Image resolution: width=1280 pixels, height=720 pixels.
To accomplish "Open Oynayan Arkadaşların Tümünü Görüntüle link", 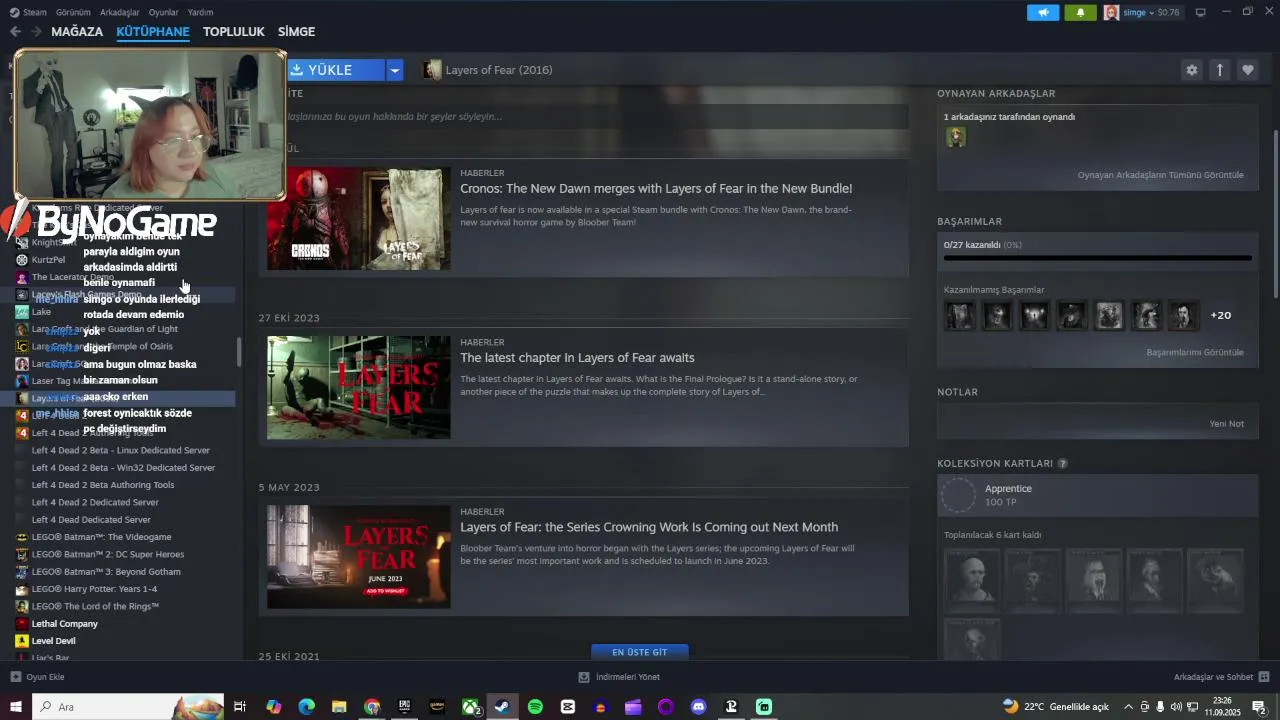I will coord(1160,175).
